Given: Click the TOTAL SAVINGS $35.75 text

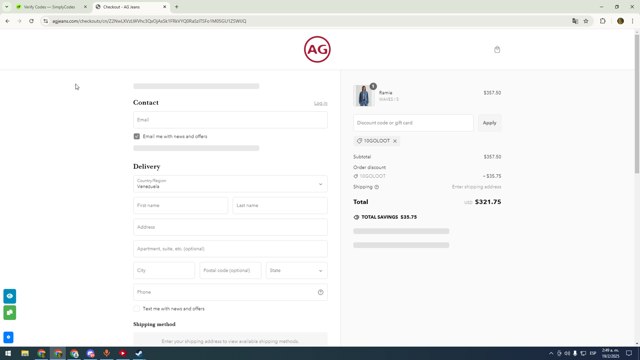Looking at the screenshot, I should pyautogui.click(x=389, y=217).
